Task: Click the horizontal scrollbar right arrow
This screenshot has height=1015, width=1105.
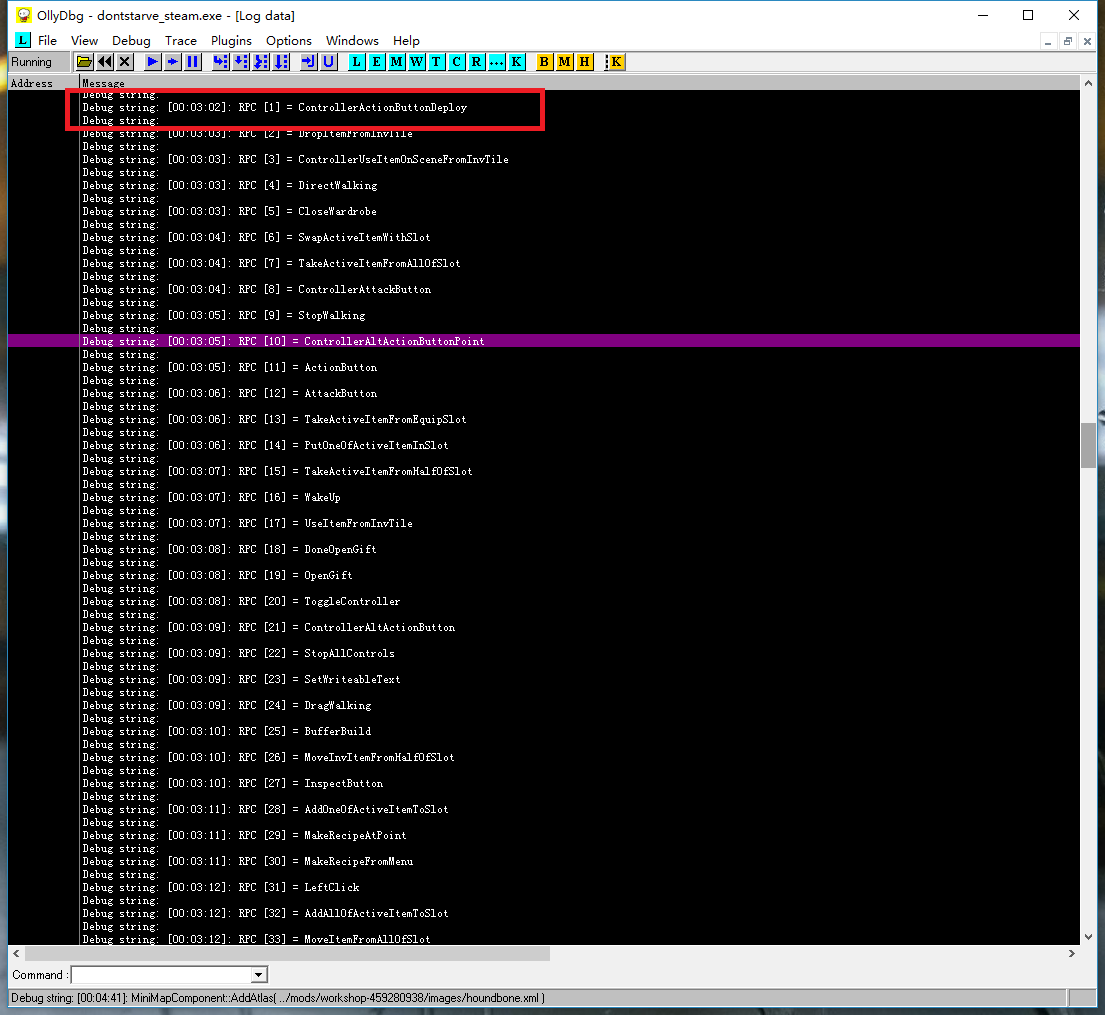Action: click(1072, 953)
